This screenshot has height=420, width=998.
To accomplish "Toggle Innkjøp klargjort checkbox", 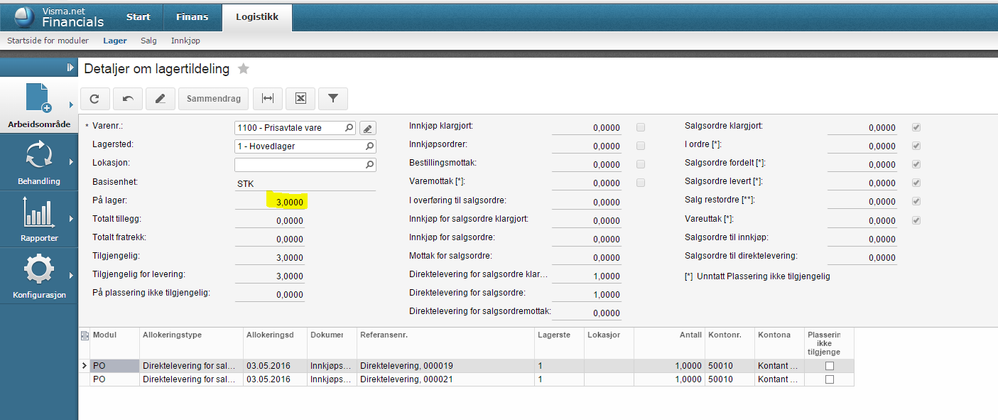I will [640, 127].
